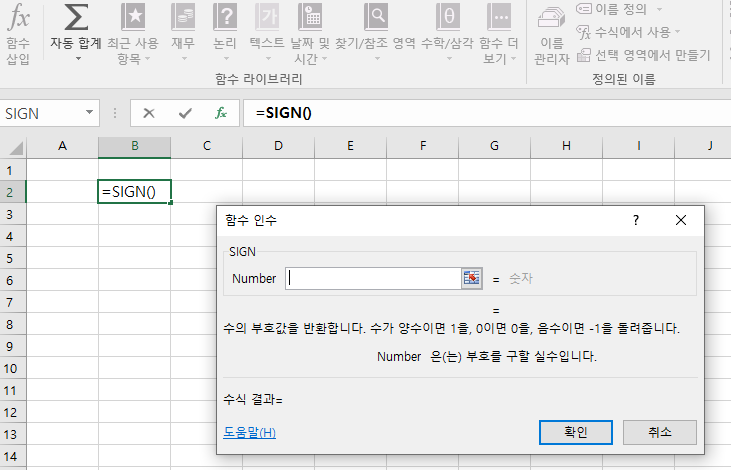
Task: Open the Financial (재무) functions icon
Action: point(183,17)
